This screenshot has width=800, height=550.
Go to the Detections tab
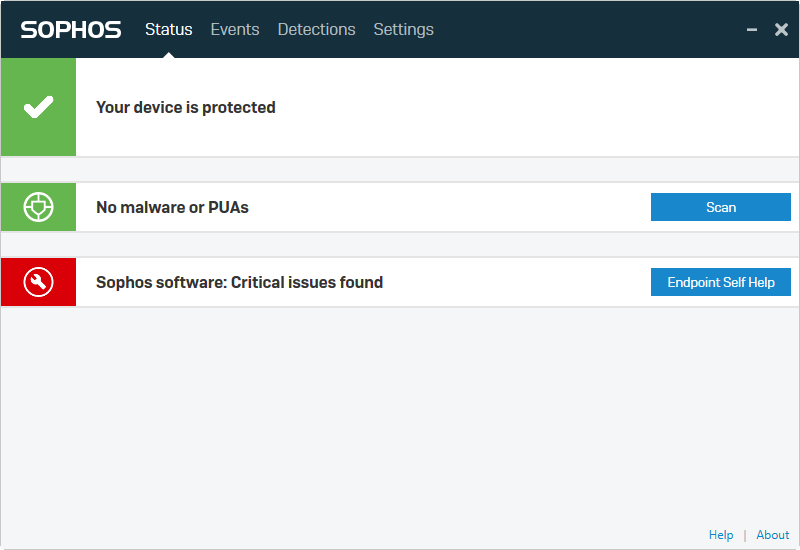pyautogui.click(x=316, y=29)
